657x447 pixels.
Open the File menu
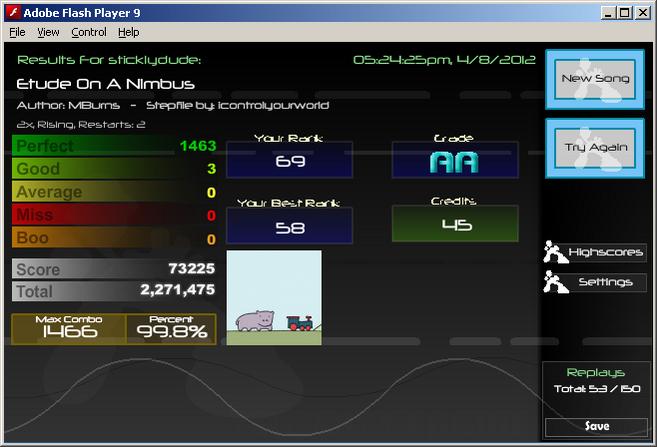(x=17, y=32)
